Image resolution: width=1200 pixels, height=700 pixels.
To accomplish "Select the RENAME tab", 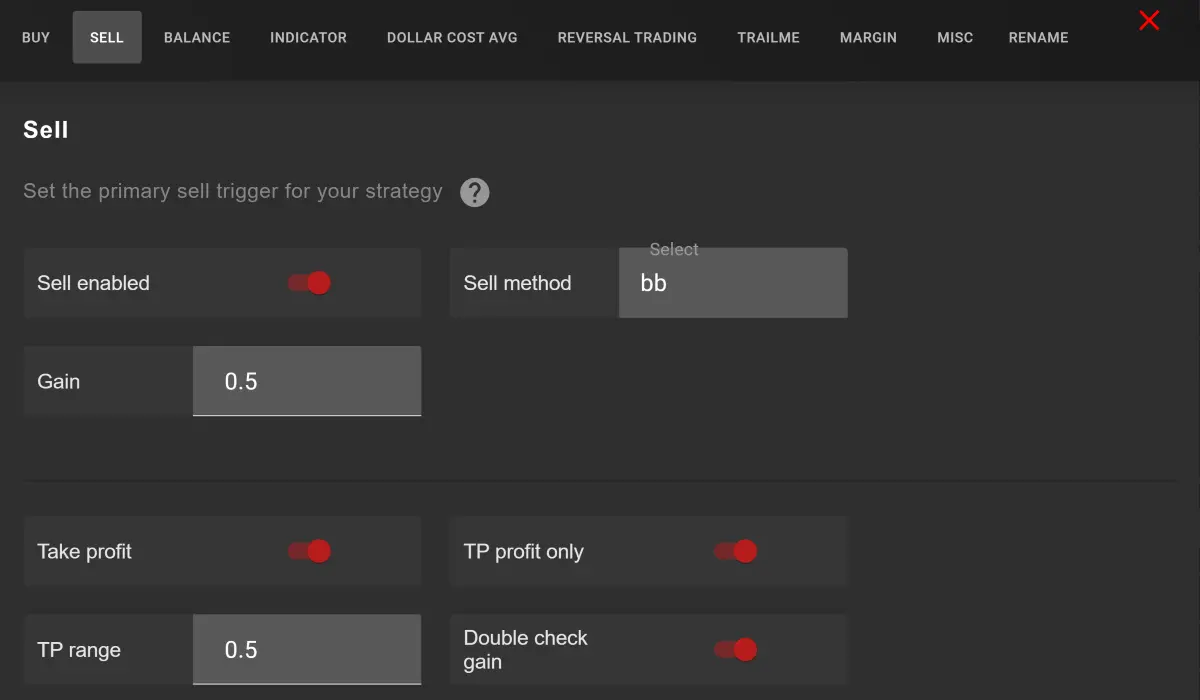I will pyautogui.click(x=1038, y=37).
